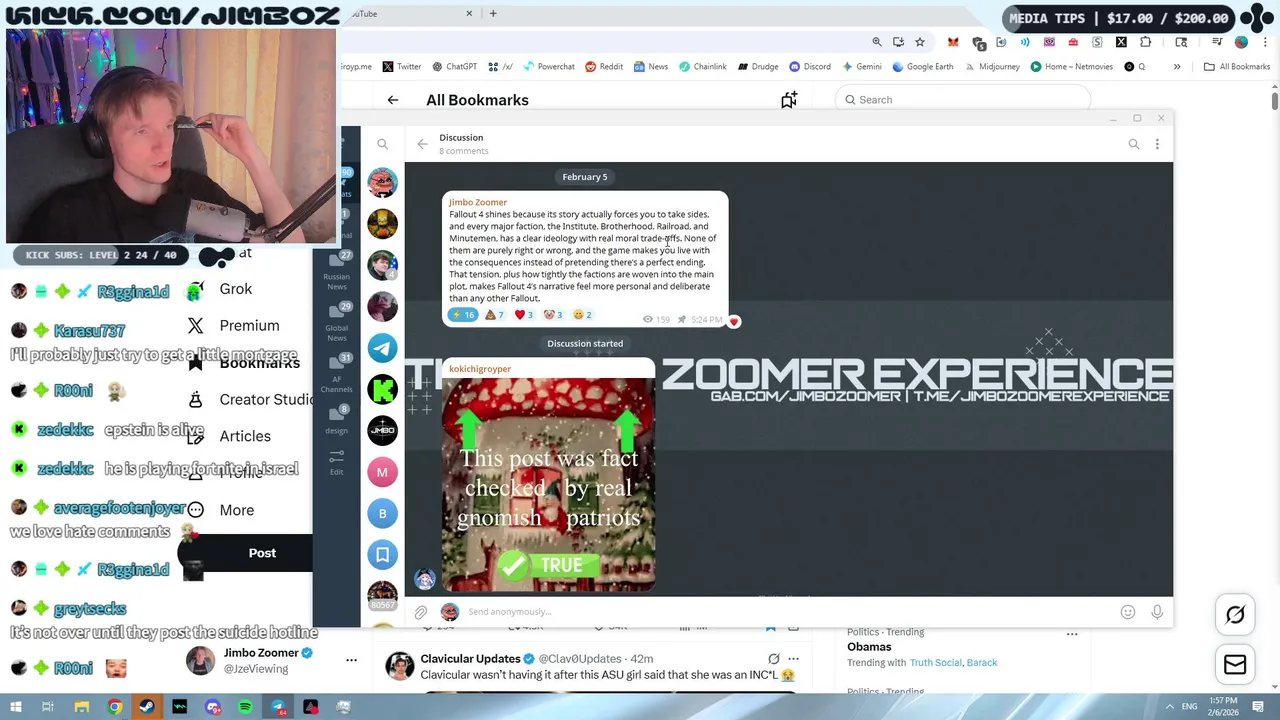Open the Spotify taskbar icon
This screenshot has height=720, width=1280.
(x=245, y=707)
